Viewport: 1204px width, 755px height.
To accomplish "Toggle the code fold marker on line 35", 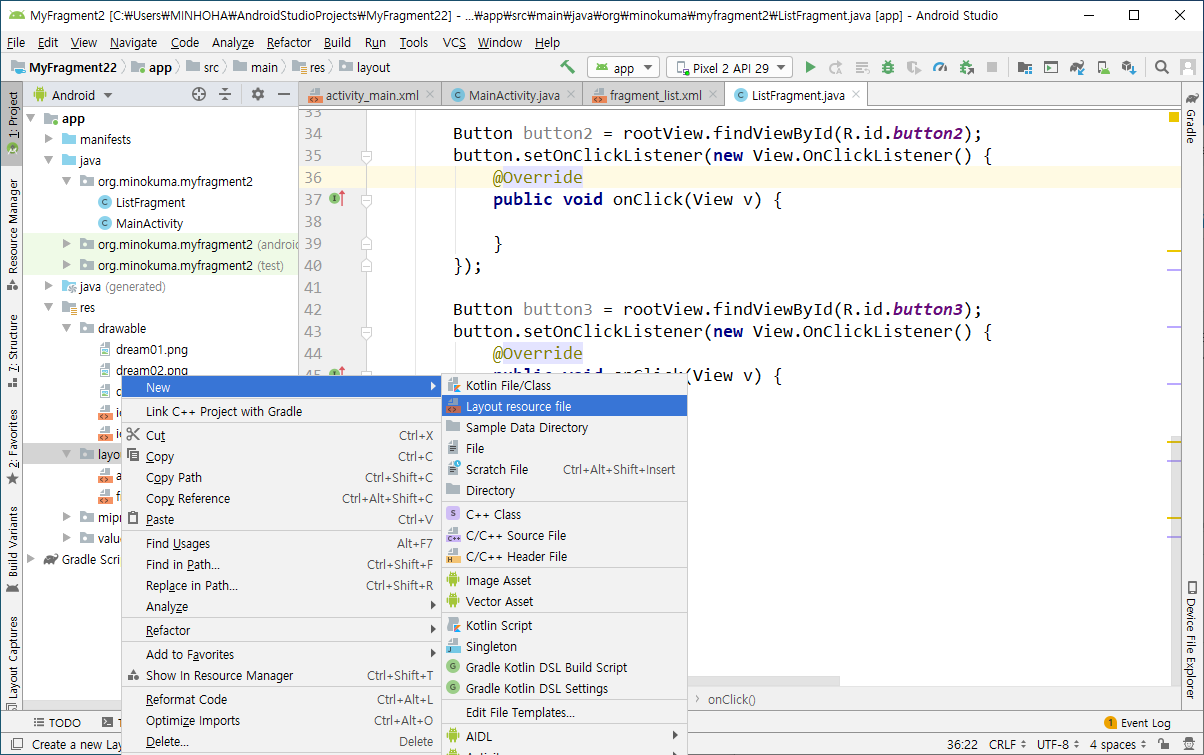I will tap(366, 156).
